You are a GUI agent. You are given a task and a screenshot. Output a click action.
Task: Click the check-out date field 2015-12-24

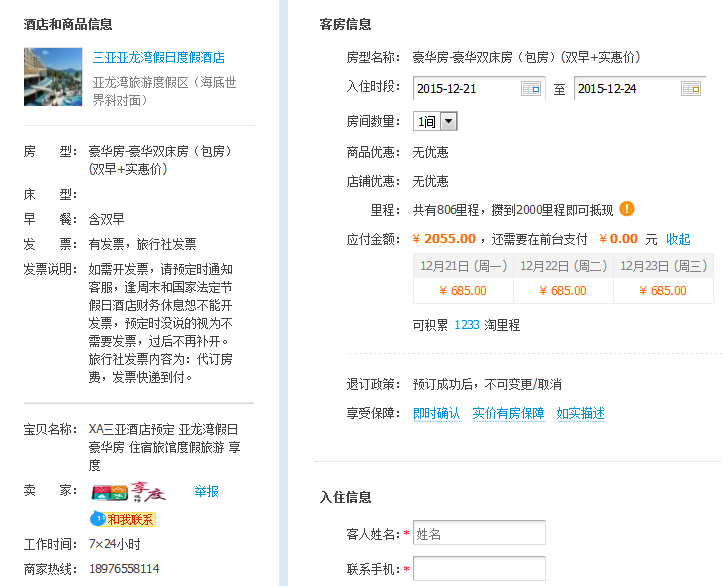click(626, 89)
